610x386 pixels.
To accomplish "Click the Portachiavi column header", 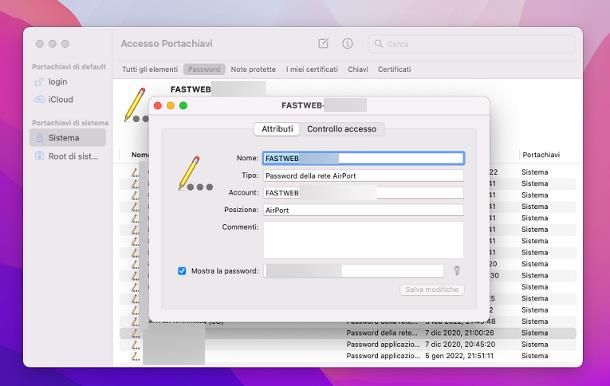I will pos(541,155).
